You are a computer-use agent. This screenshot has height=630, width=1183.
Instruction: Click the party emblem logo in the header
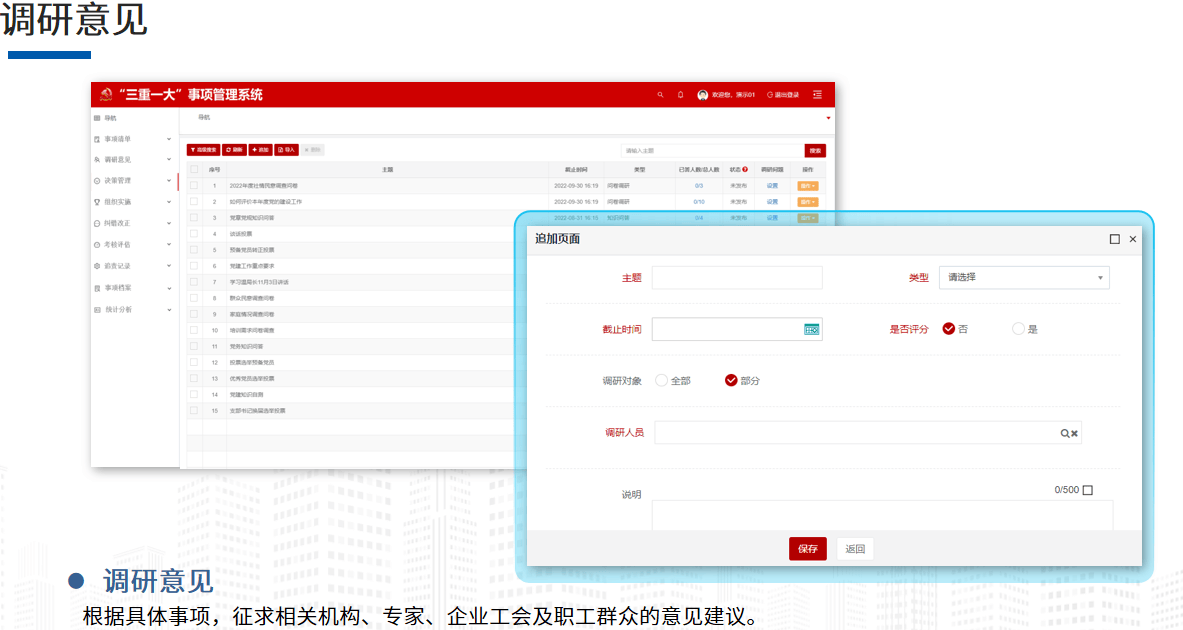(x=106, y=94)
